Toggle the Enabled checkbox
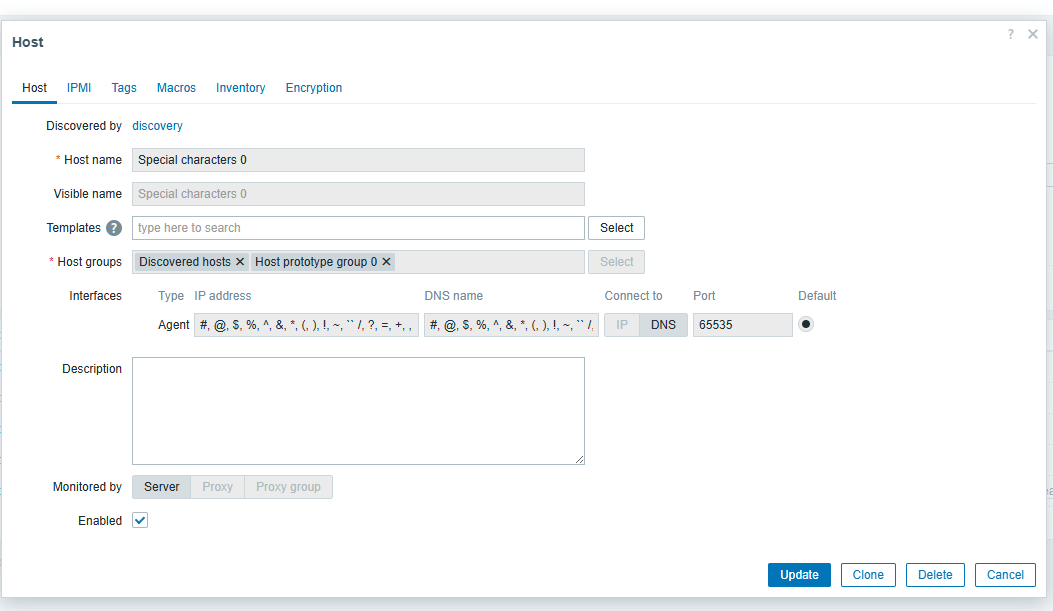1053x611 pixels. (x=140, y=521)
